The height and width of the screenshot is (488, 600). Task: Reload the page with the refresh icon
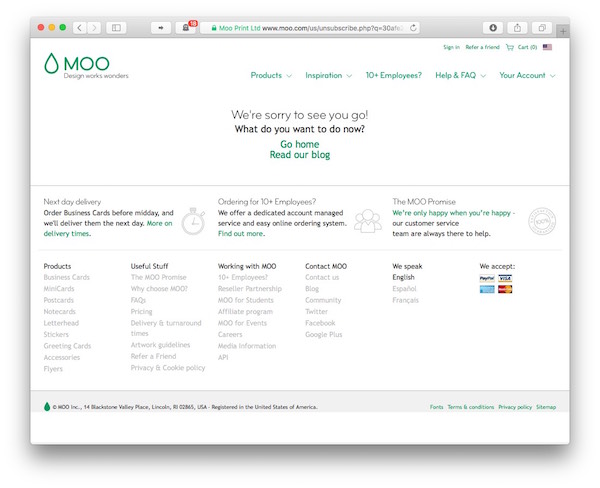coord(413,28)
